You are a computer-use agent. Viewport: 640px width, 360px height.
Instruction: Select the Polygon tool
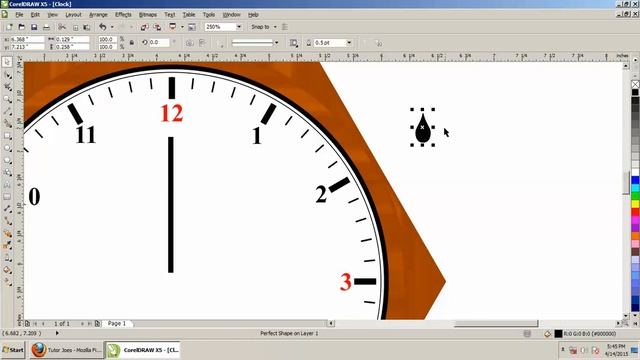click(7, 160)
